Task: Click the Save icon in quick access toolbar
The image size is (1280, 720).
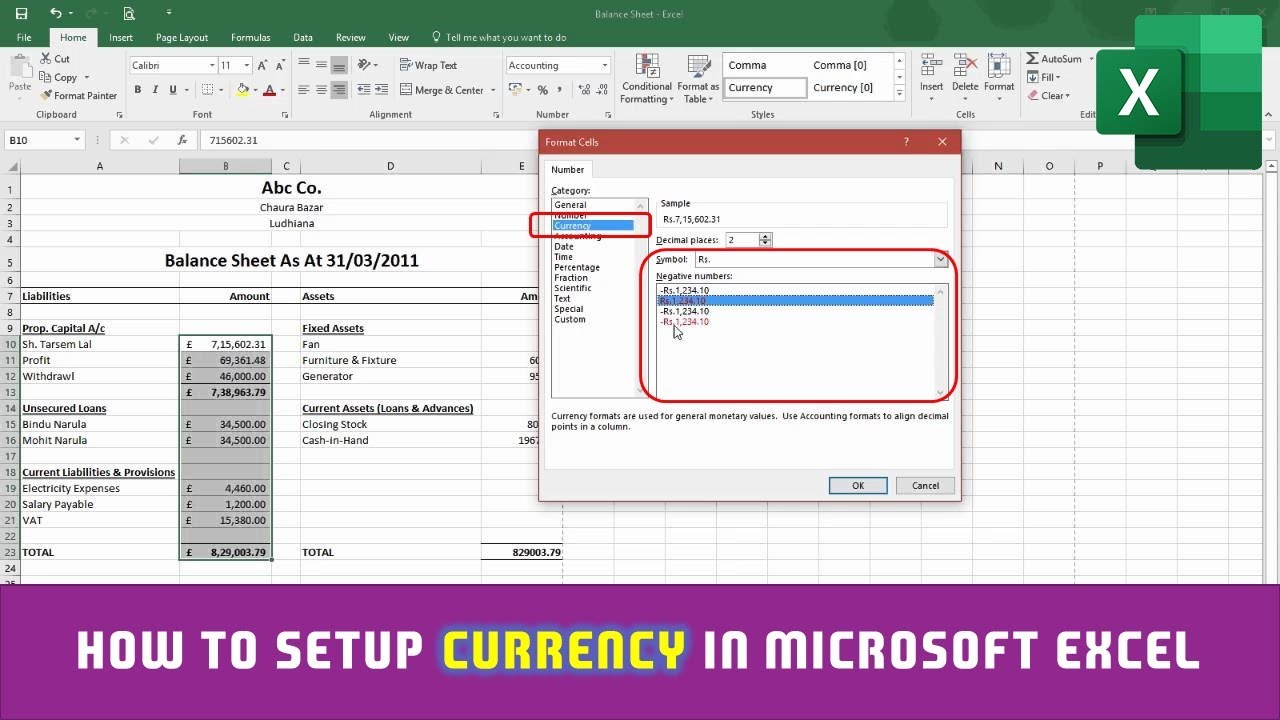Action: tap(22, 14)
